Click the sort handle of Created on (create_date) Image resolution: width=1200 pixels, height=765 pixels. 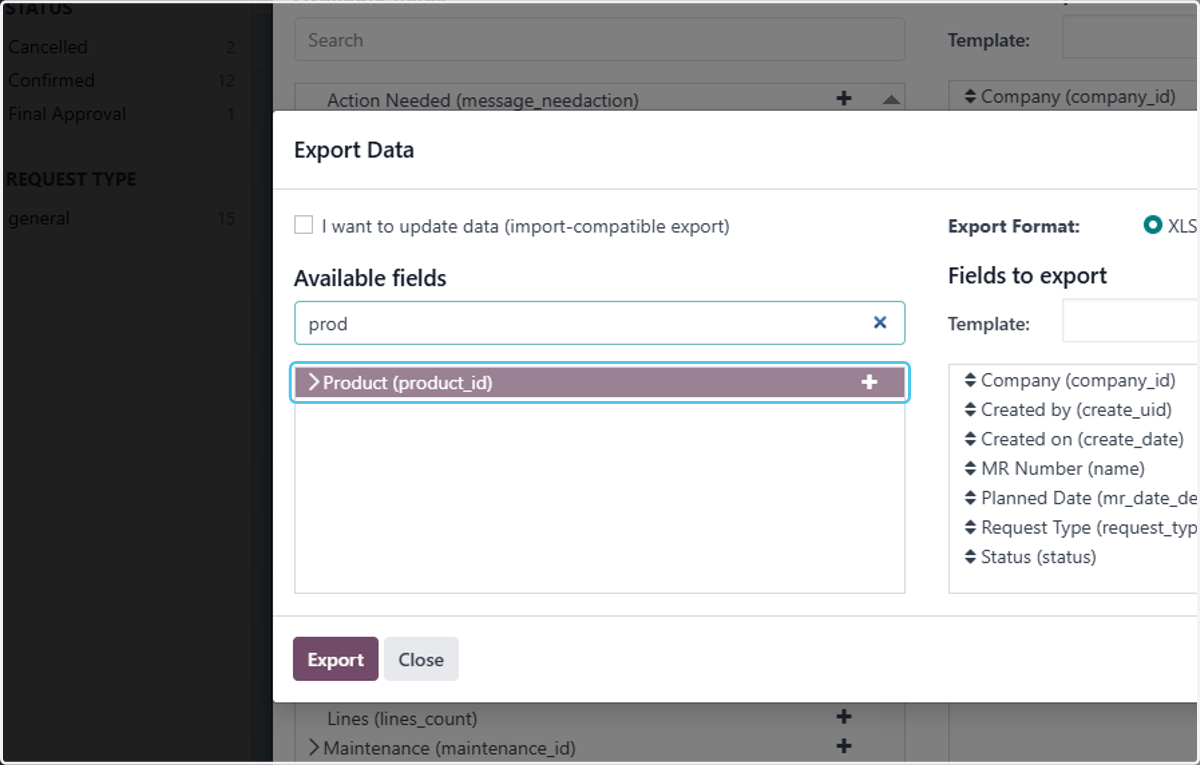(x=970, y=439)
